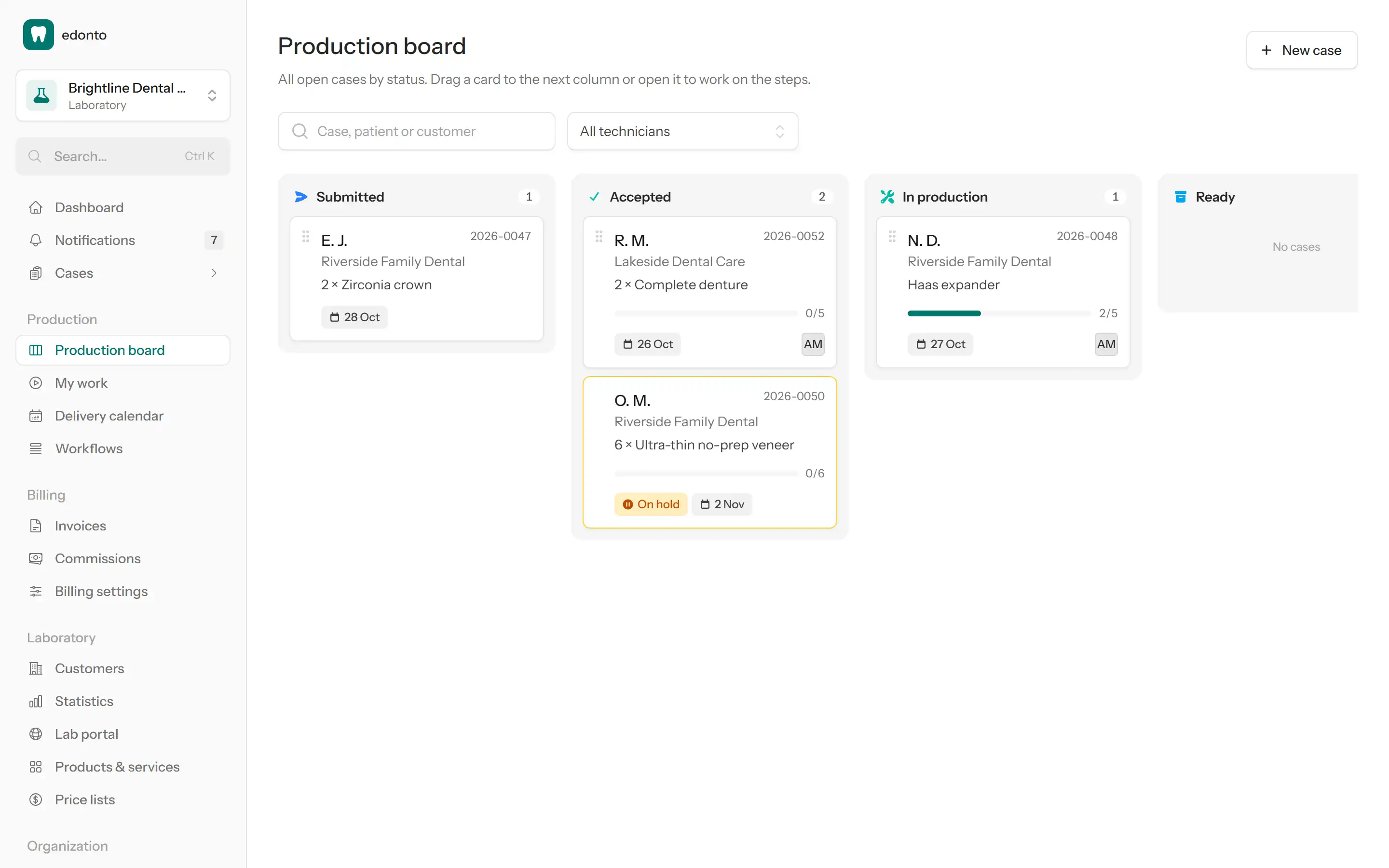View laboratory Statistics

(123, 701)
